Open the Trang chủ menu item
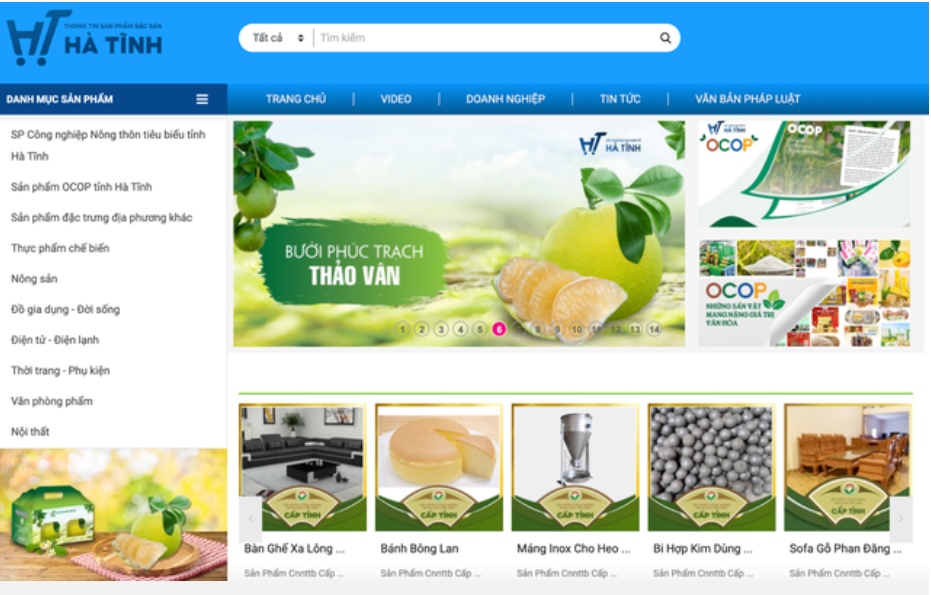 point(296,99)
